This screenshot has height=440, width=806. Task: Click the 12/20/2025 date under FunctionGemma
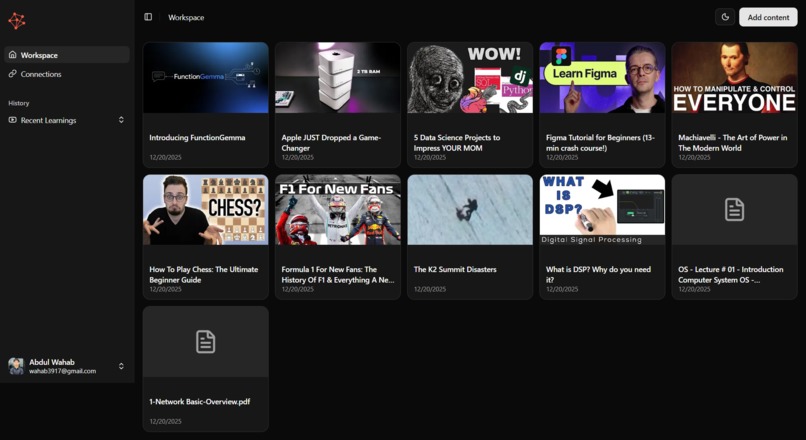pos(166,157)
